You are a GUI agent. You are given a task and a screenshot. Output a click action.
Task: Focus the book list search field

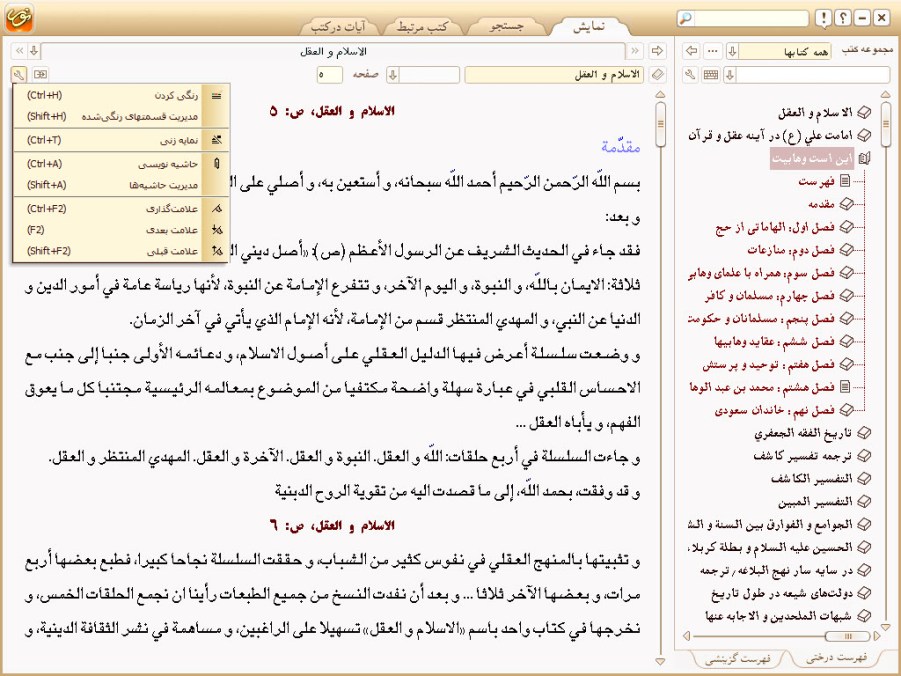coord(813,75)
